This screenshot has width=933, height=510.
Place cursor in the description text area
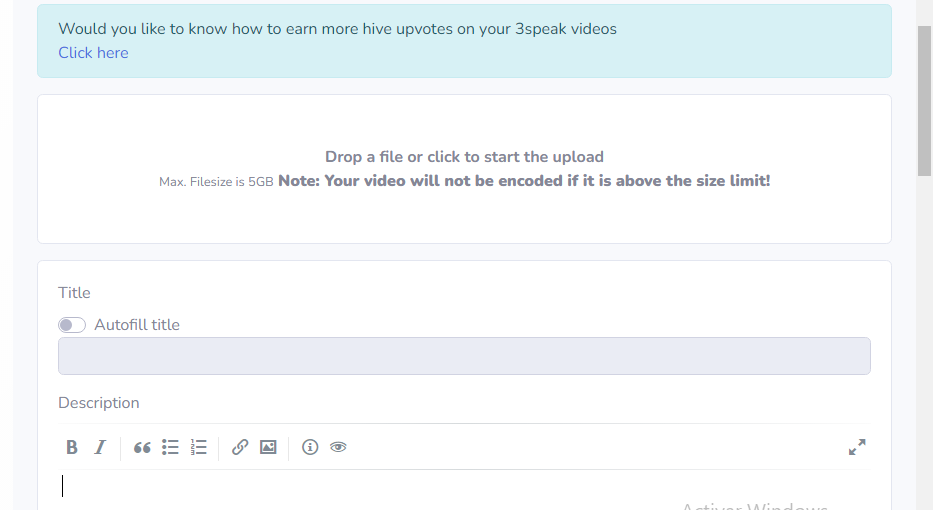400,488
